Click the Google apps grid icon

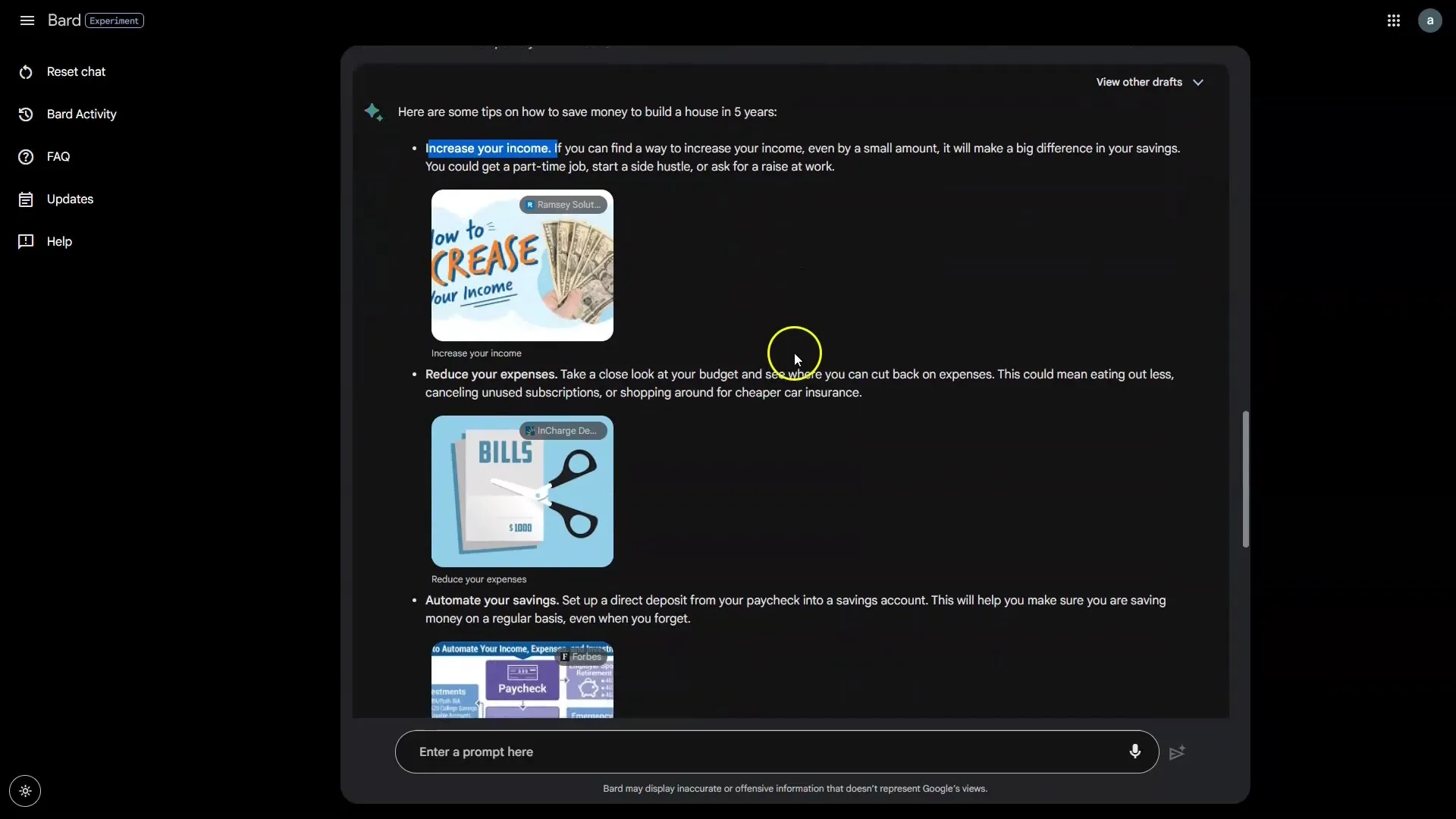click(1393, 20)
